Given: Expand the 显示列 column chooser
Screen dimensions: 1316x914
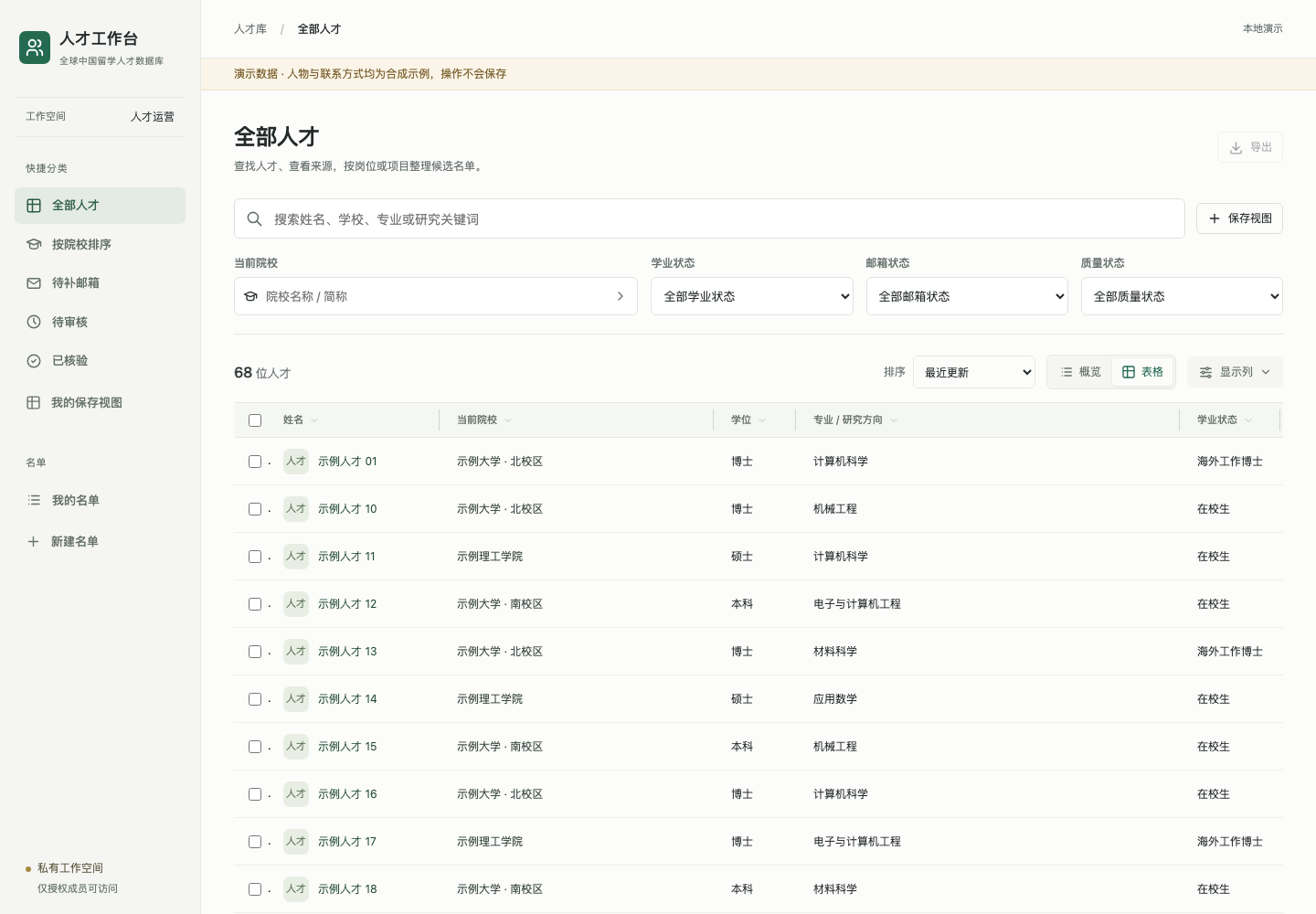Looking at the screenshot, I should 1235,372.
